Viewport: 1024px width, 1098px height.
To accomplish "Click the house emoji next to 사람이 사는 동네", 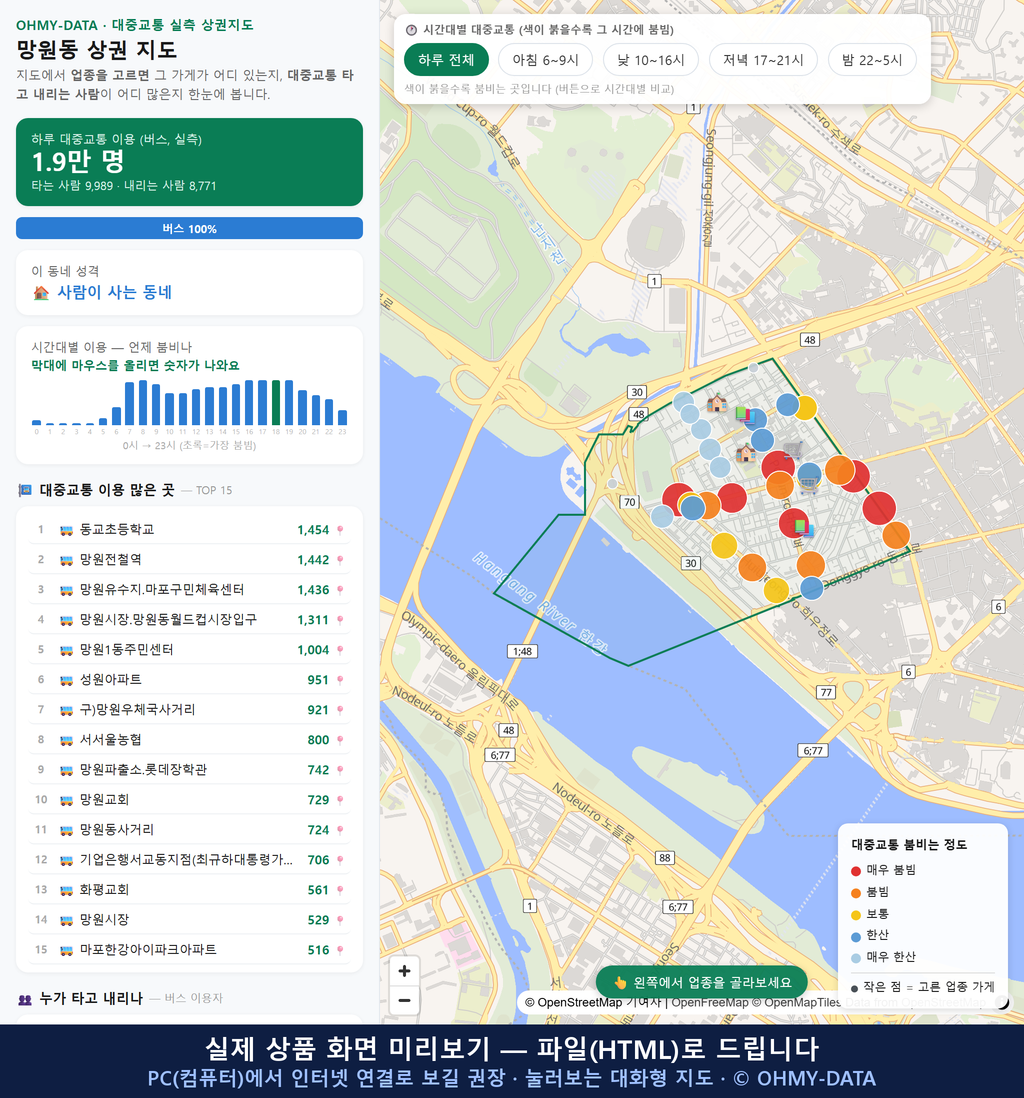I will 41,293.
